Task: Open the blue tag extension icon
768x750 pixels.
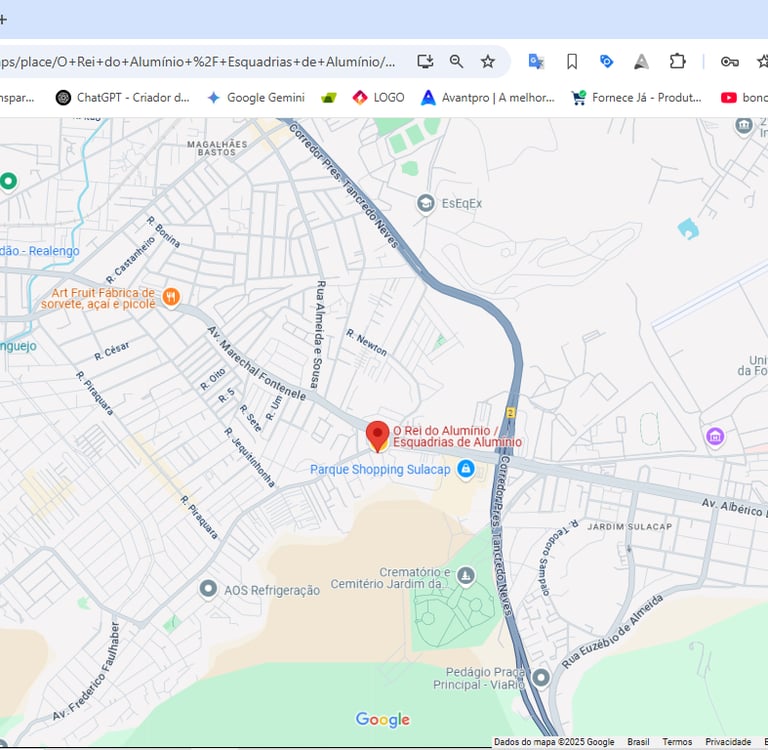Action: coord(606,62)
